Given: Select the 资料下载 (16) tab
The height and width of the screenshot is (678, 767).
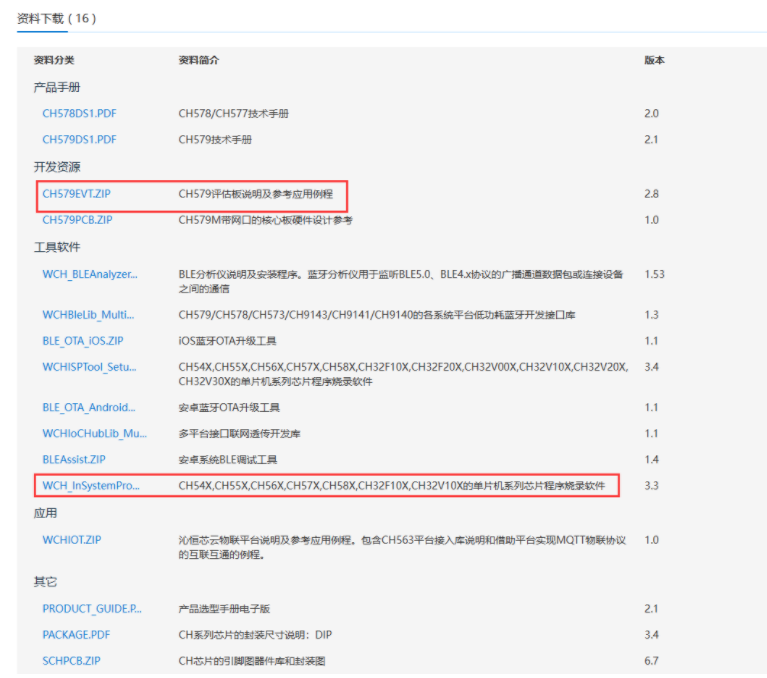Looking at the screenshot, I should (56, 19).
